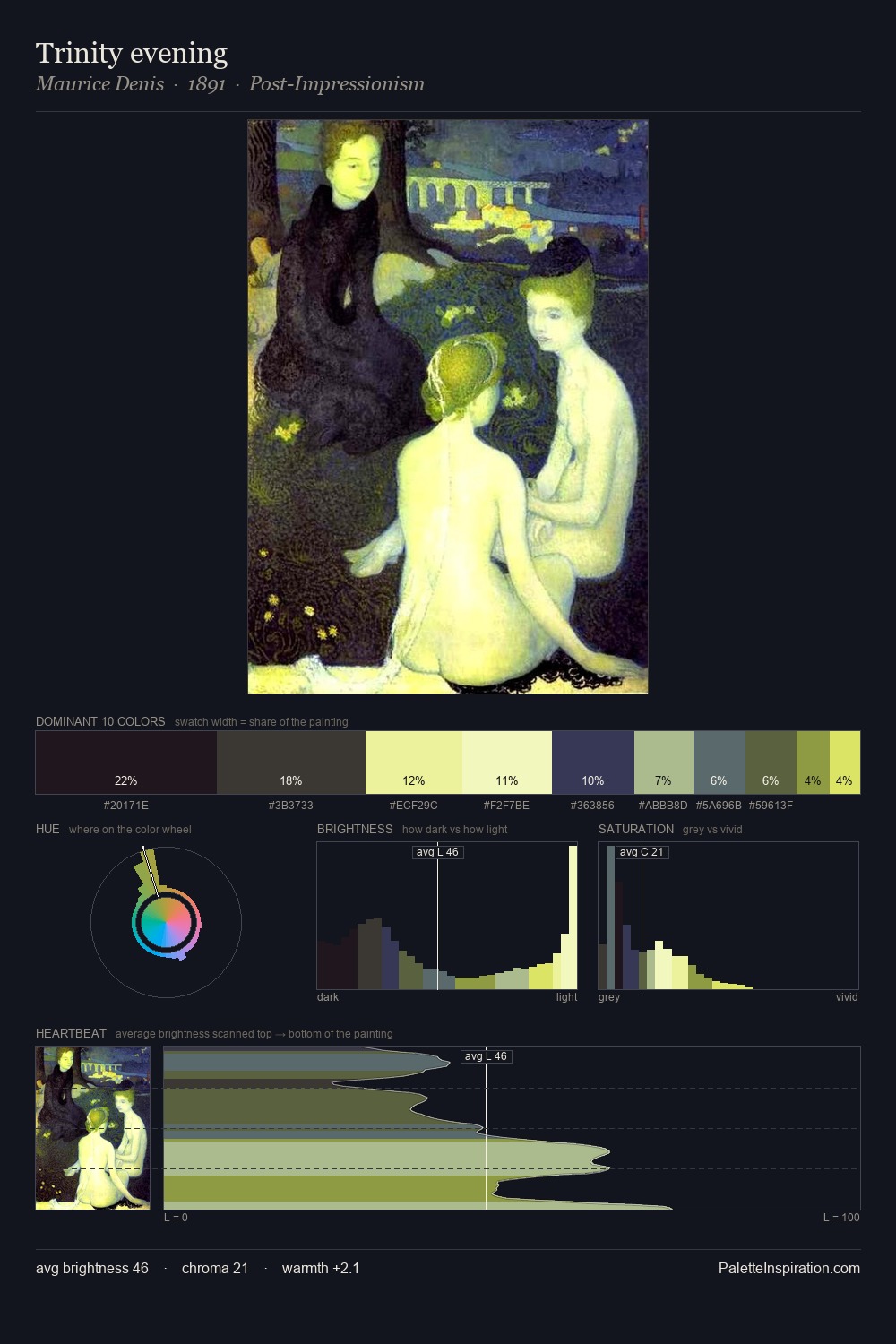Click hex label #ABBB8D
896x1344 pixels.
(663, 806)
